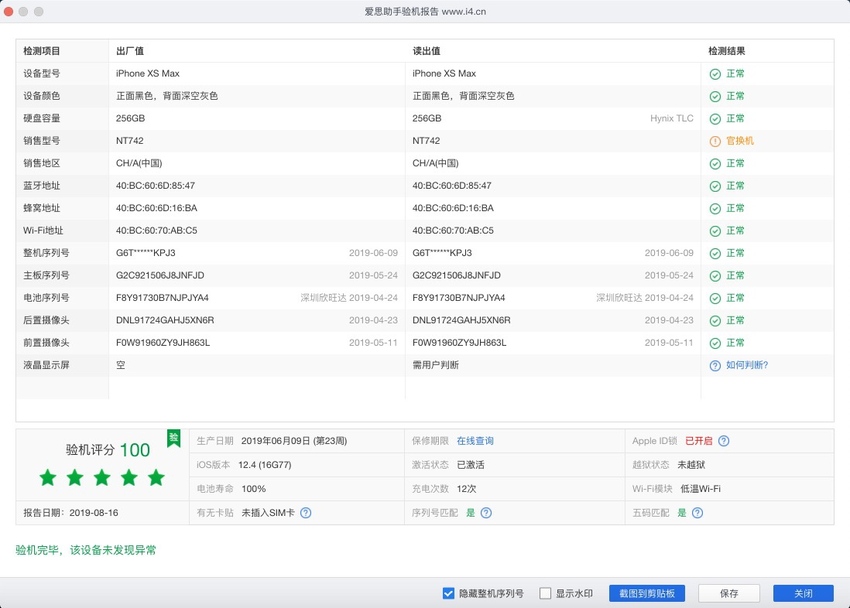Click the 256GB 出厂值 cell

click(x=131, y=119)
